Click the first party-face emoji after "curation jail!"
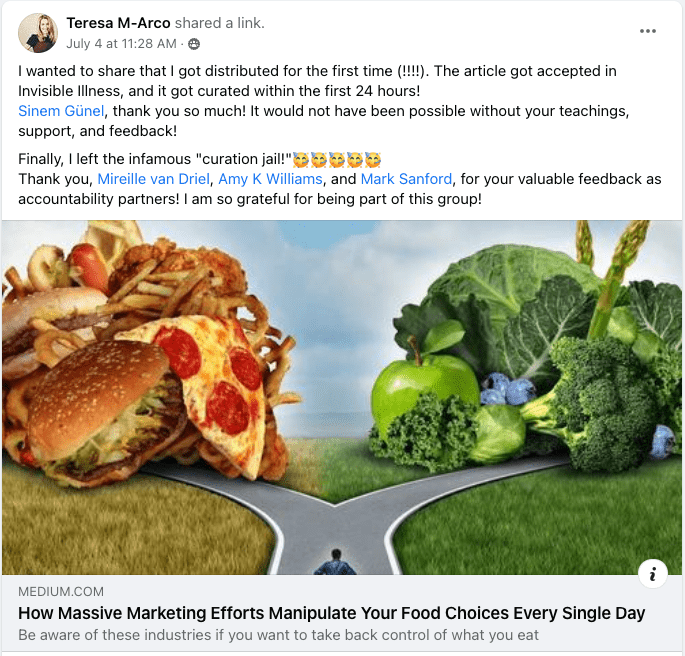 [x=301, y=159]
